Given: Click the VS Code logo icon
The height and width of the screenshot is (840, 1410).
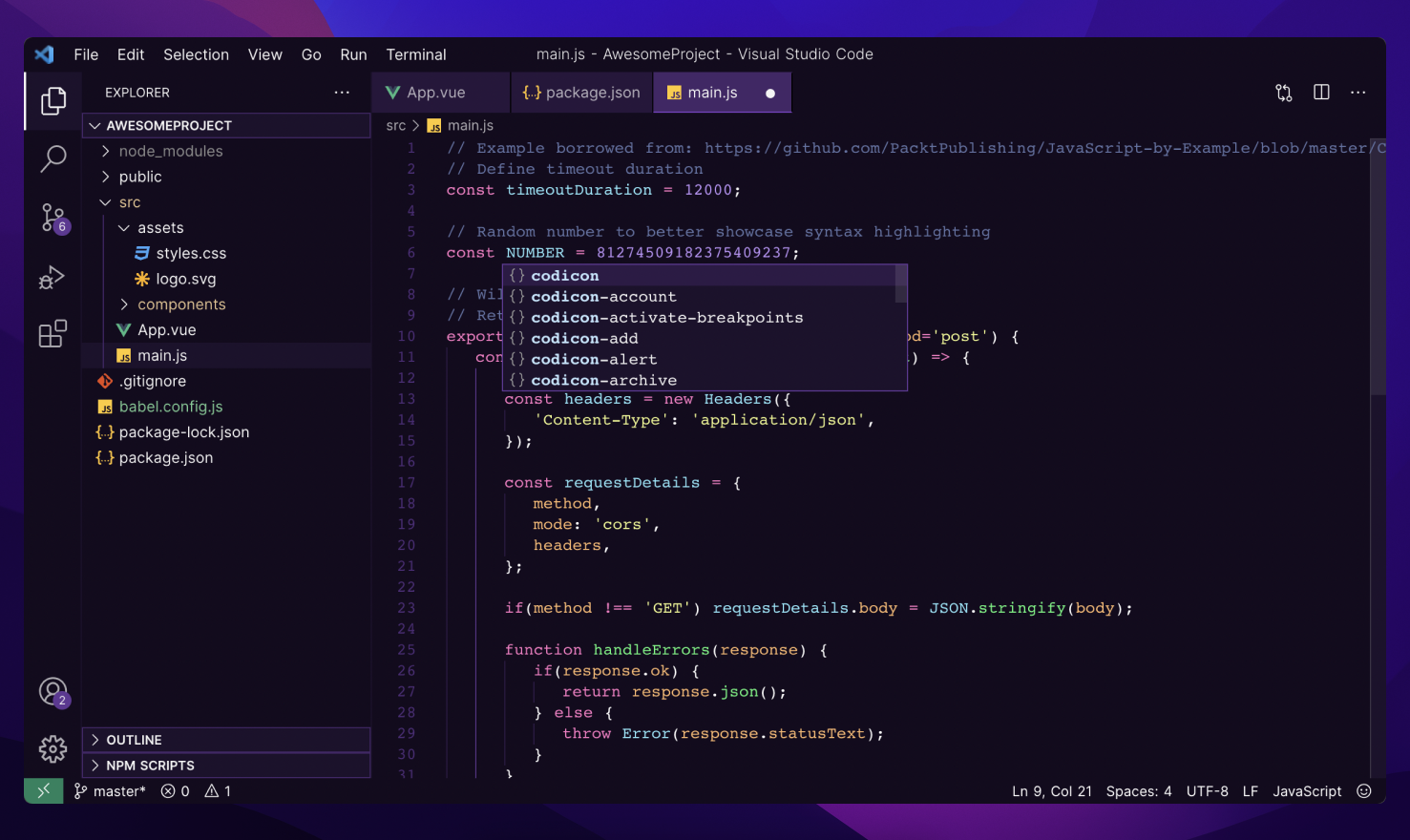Looking at the screenshot, I should [44, 54].
